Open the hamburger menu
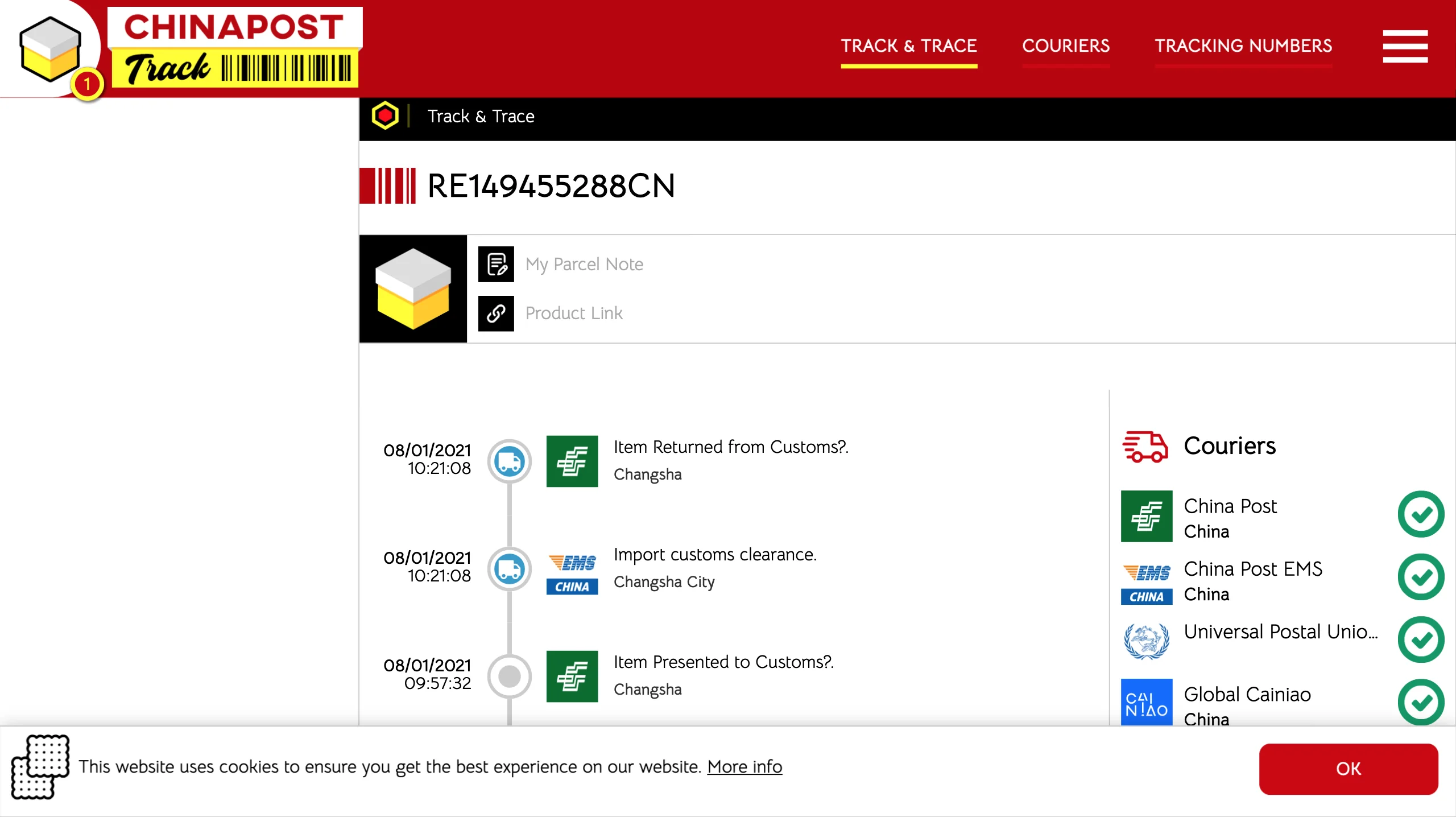 [x=1405, y=47]
